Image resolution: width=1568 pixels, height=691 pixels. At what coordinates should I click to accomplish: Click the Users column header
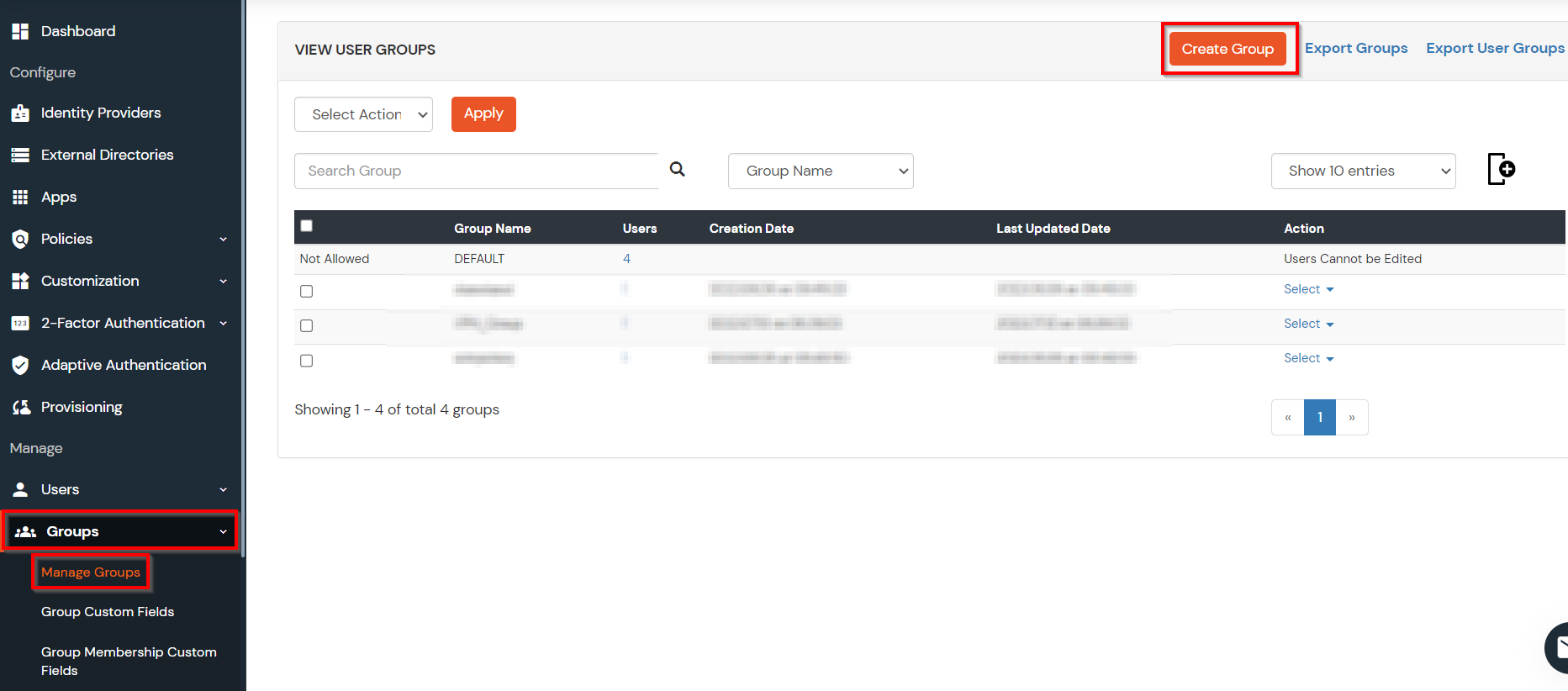[640, 229]
